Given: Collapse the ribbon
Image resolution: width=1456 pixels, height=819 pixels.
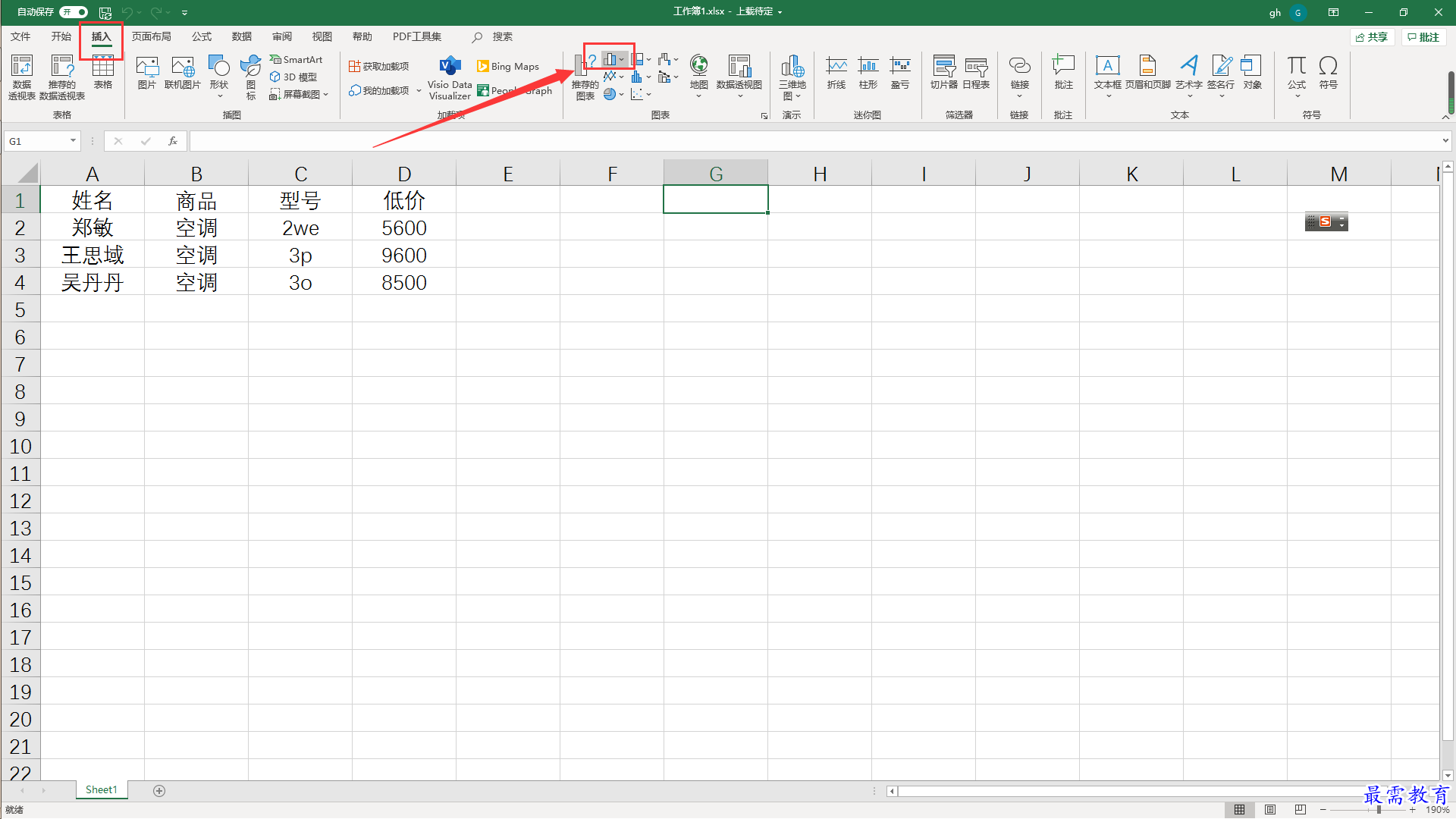Looking at the screenshot, I should pos(1446,117).
